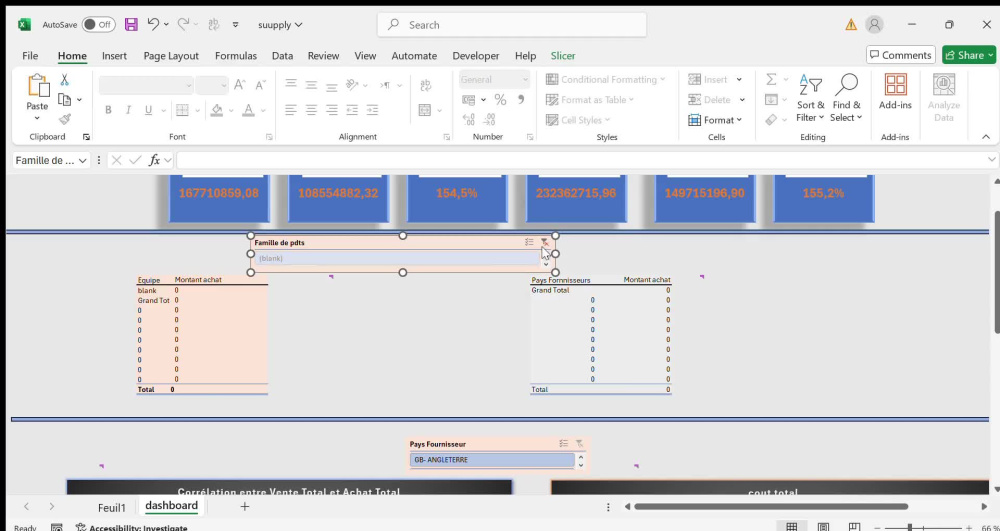Toggle Underline formatting
This screenshot has height=531, width=1000.
(148, 110)
